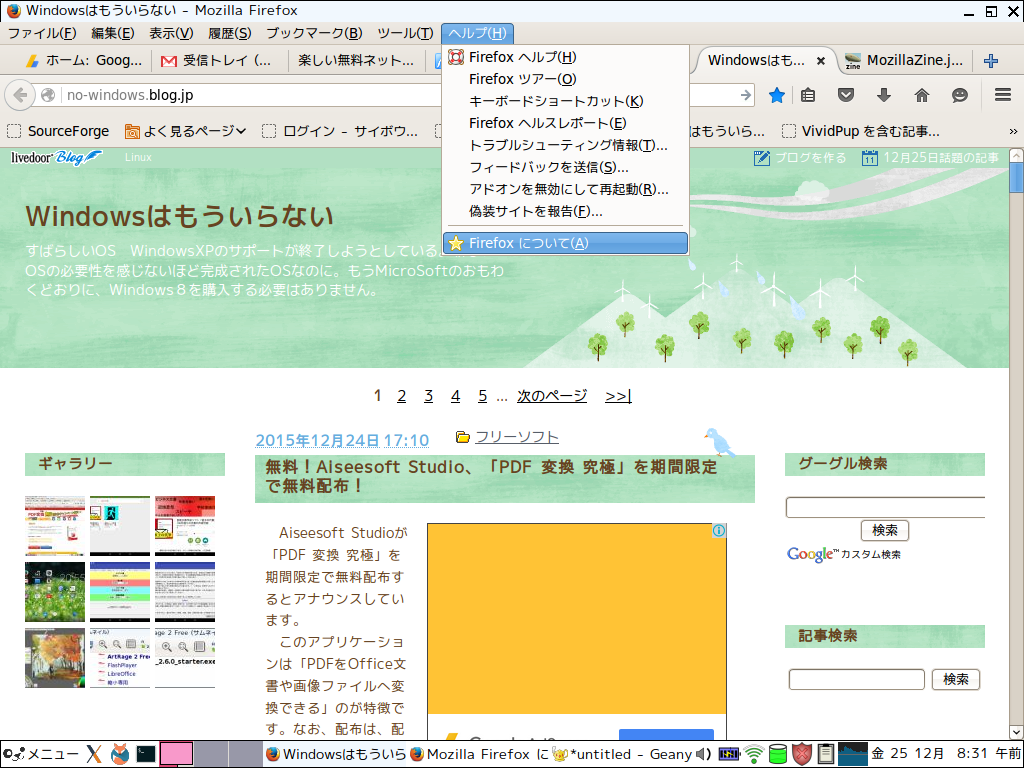Click the Pocket icon in toolbar
This screenshot has height=768, width=1024.
pos(846,95)
